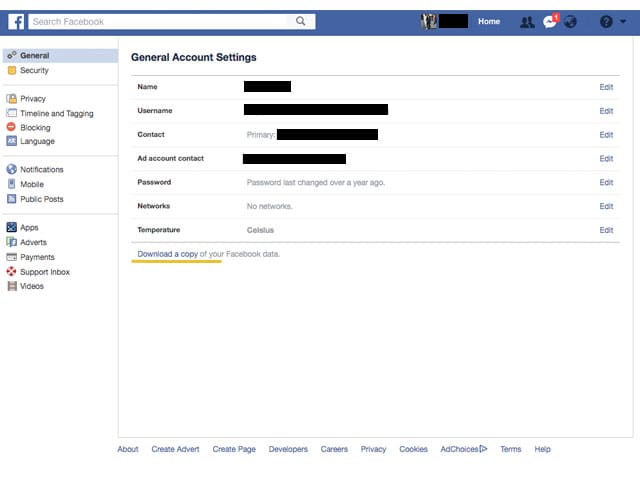This screenshot has height=480, width=640.
Task: Open Create Page footer link
Action: point(234,449)
